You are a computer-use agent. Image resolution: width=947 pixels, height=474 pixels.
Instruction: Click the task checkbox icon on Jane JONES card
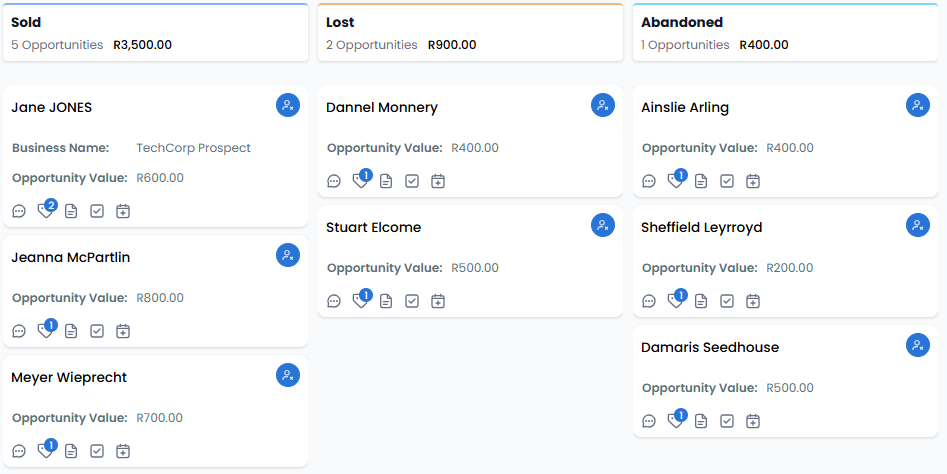pos(97,211)
